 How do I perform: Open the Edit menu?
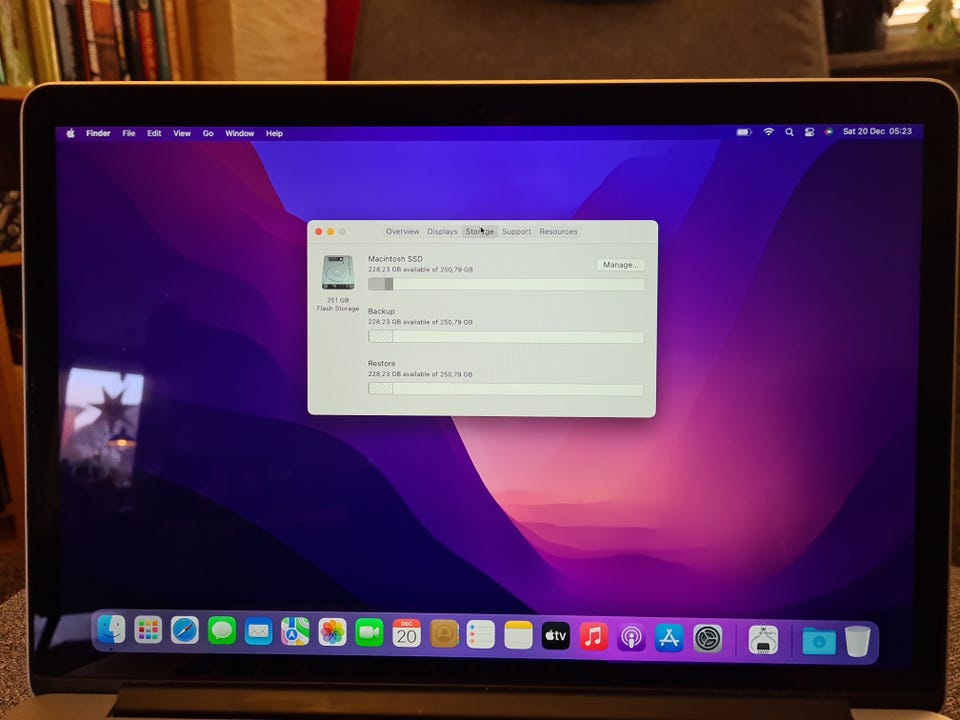coord(154,133)
